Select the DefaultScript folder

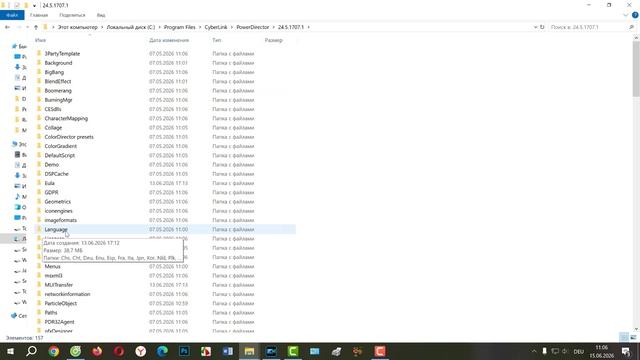60,156
